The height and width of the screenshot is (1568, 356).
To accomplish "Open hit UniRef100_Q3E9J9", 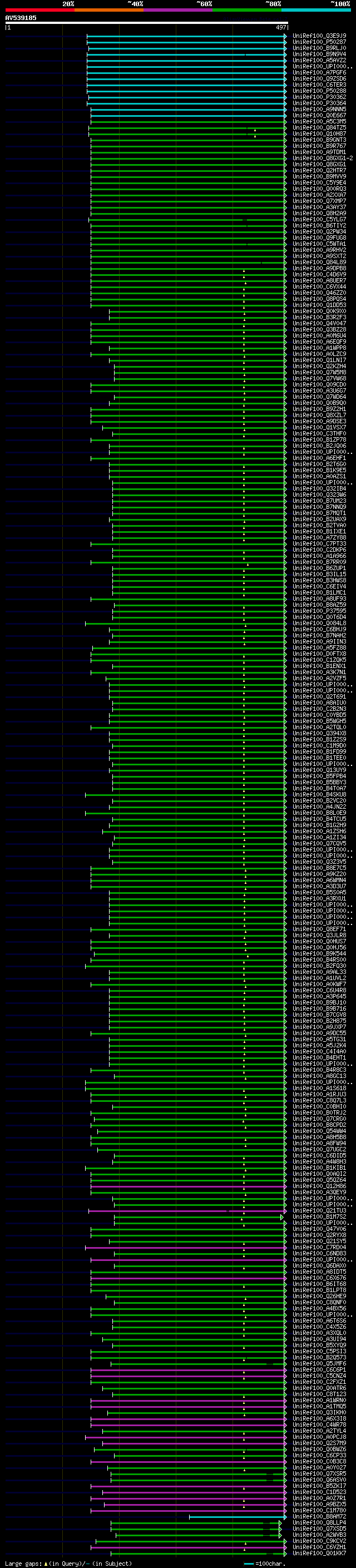I will point(319,36).
